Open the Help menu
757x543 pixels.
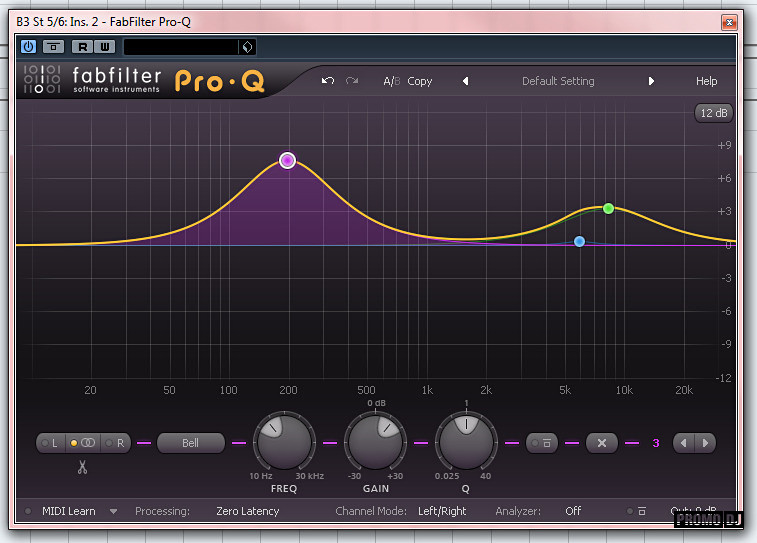706,81
